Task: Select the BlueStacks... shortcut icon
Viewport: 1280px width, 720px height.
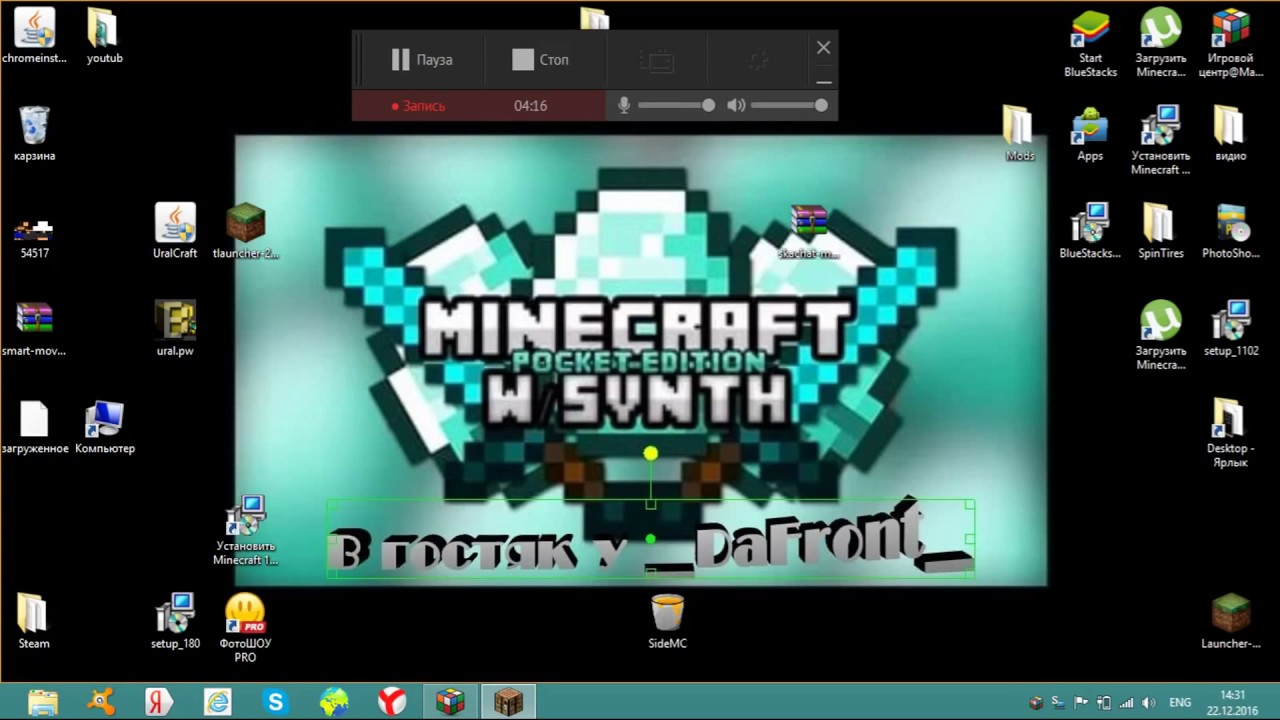Action: coord(1090,231)
